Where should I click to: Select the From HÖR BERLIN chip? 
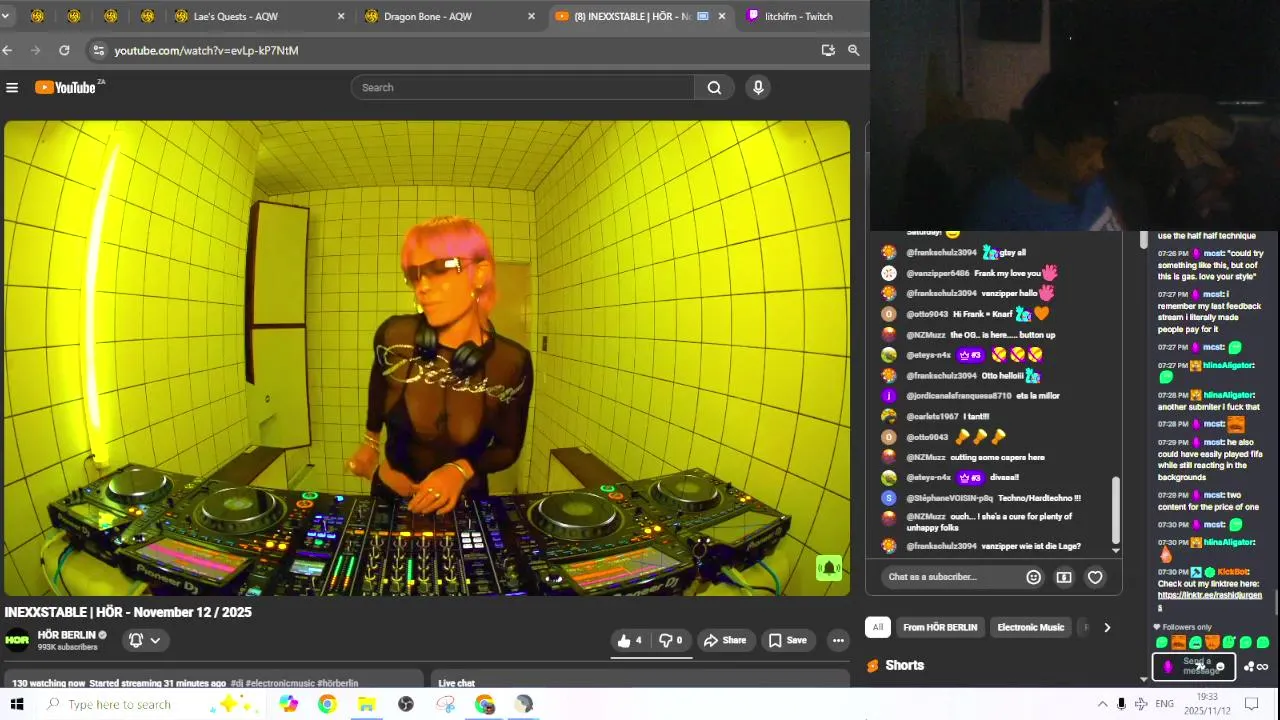click(x=940, y=628)
